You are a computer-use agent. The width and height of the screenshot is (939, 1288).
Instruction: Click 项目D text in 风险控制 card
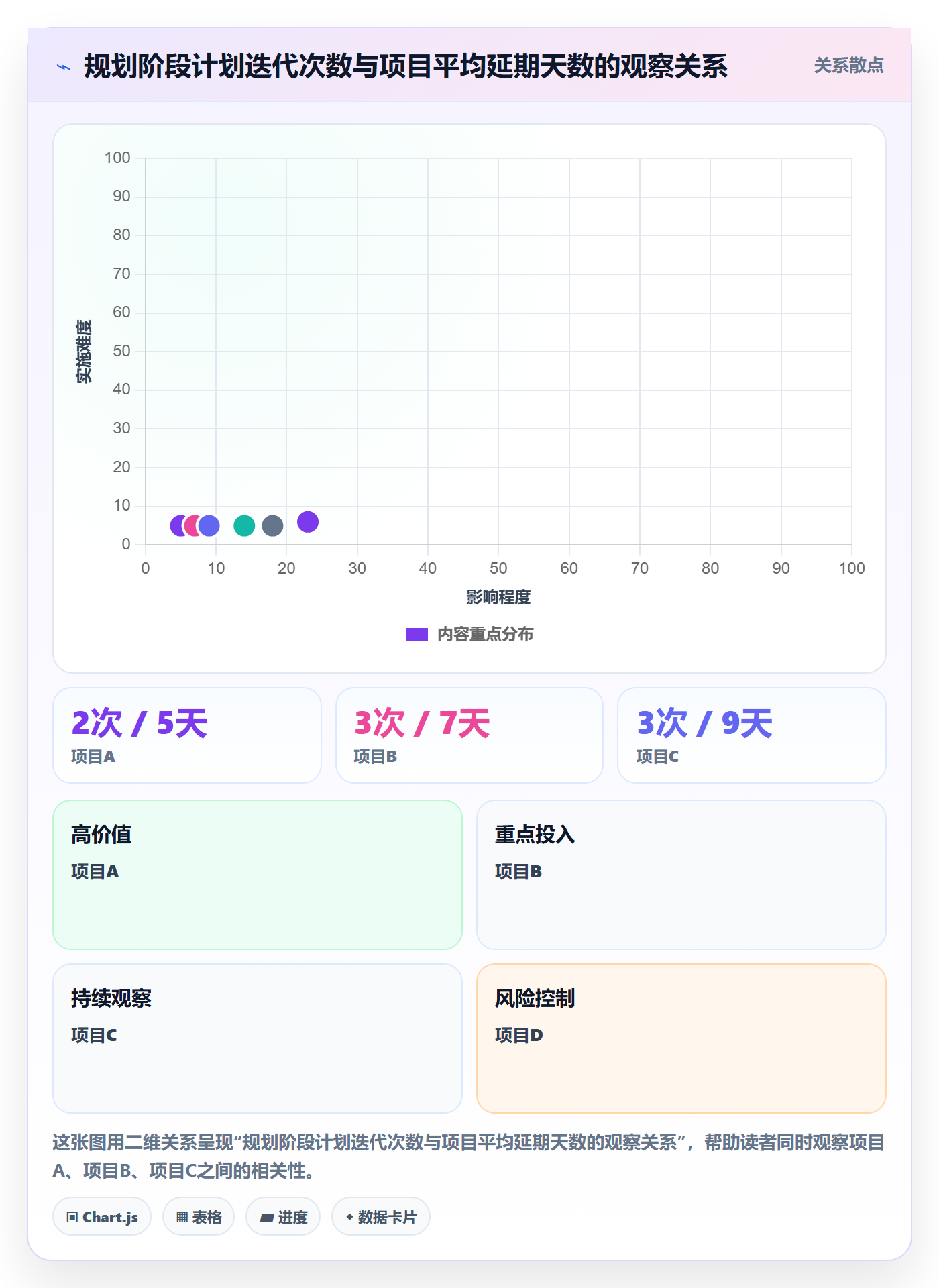click(518, 1036)
